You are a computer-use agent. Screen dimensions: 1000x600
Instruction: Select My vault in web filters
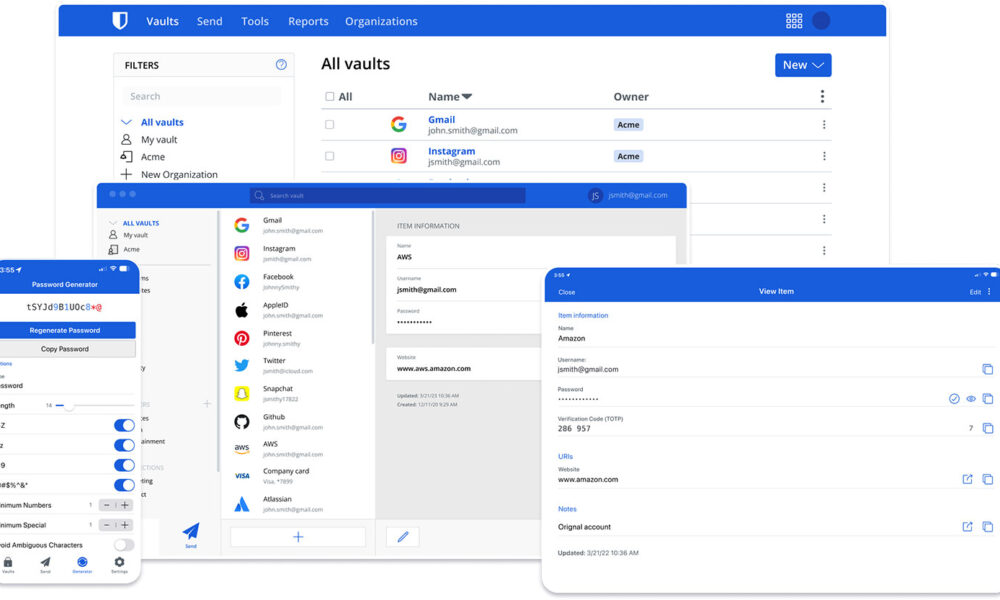pos(159,139)
